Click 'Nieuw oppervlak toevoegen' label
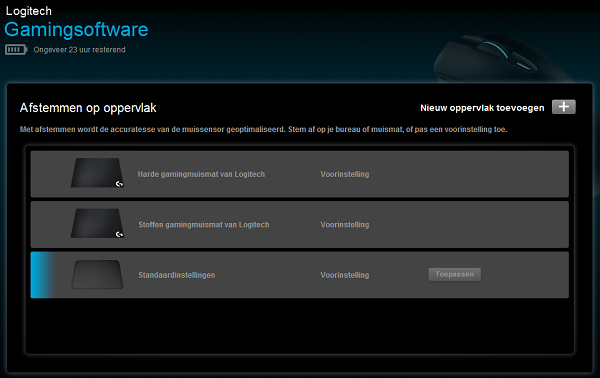Viewport: 600px width, 378px height. pos(482,108)
